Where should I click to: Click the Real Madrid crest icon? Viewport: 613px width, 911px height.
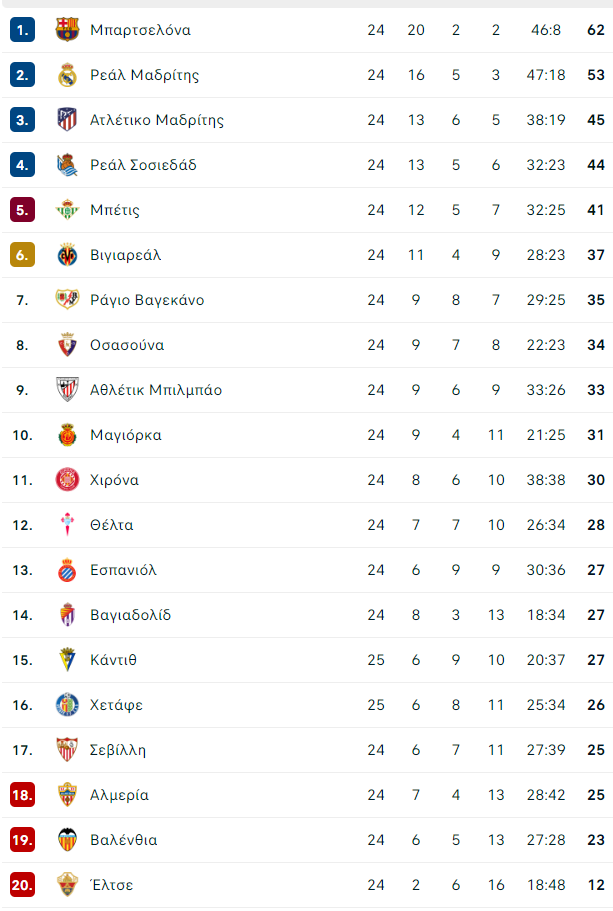click(x=67, y=75)
